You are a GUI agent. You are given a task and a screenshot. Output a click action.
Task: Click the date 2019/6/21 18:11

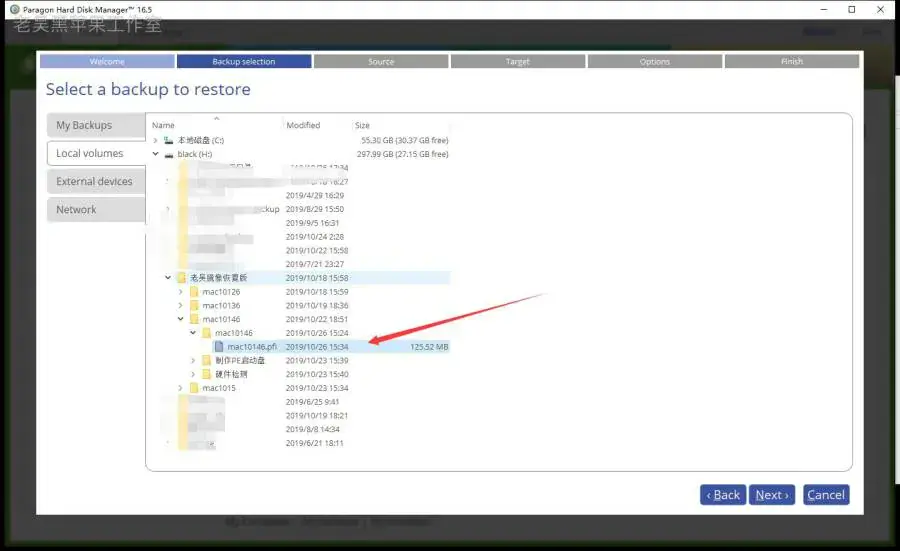(315, 443)
